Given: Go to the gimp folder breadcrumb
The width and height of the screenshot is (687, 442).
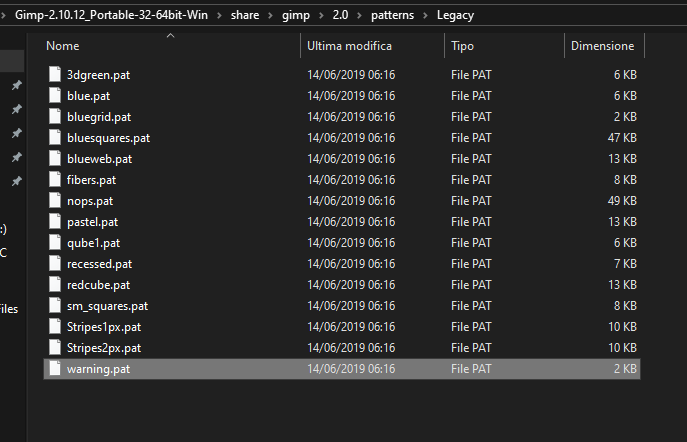Looking at the screenshot, I should [296, 15].
